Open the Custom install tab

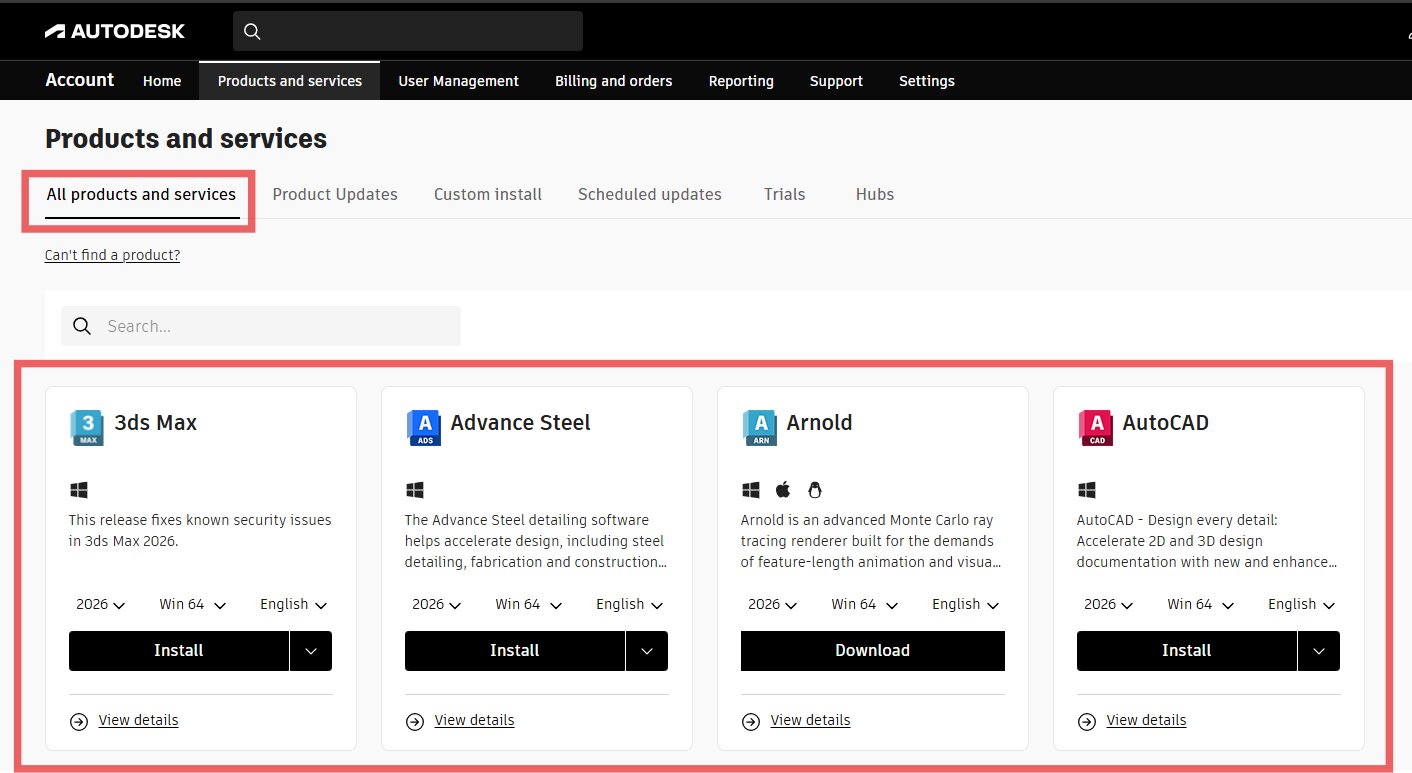point(488,194)
